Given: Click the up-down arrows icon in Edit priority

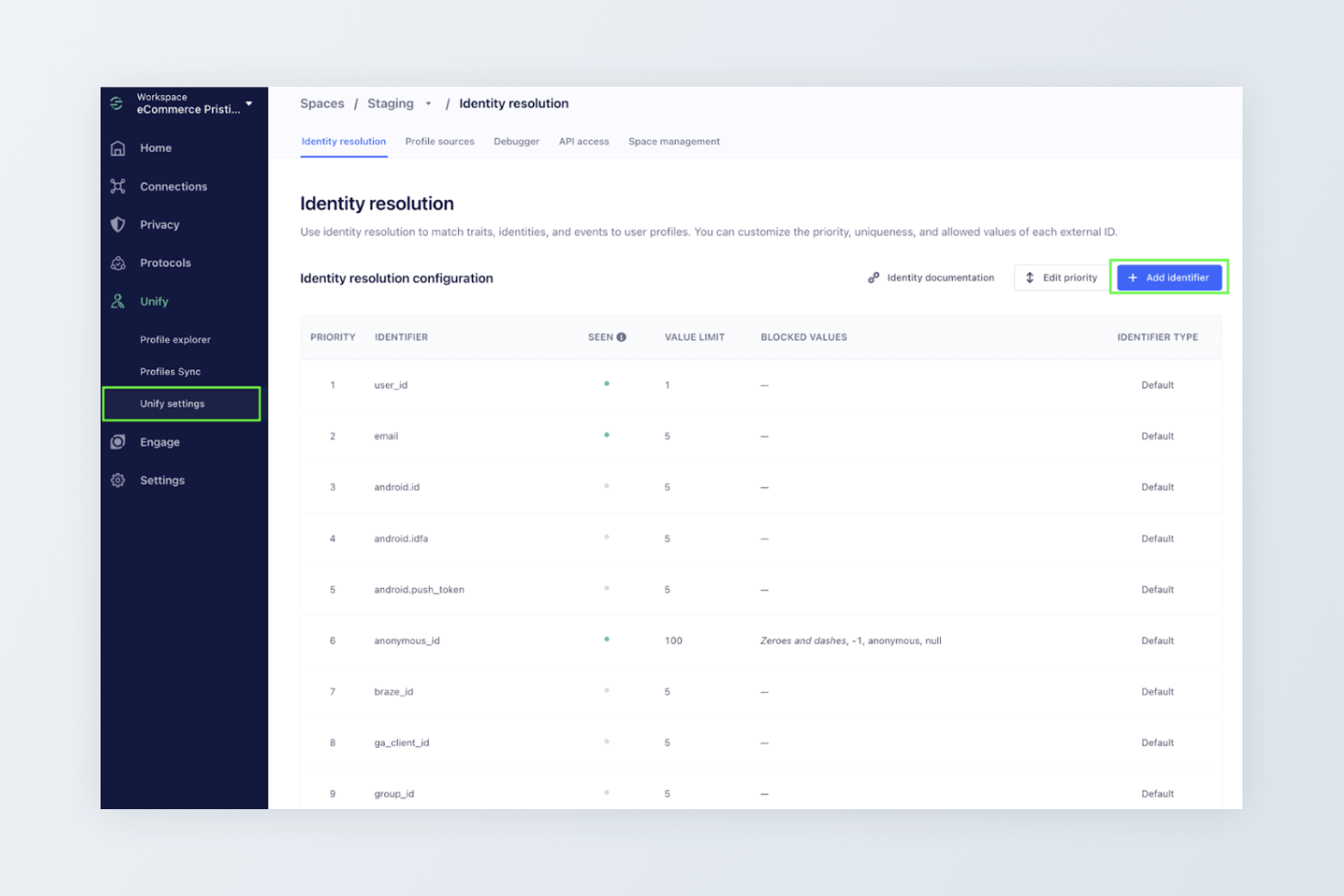Looking at the screenshot, I should point(1030,278).
